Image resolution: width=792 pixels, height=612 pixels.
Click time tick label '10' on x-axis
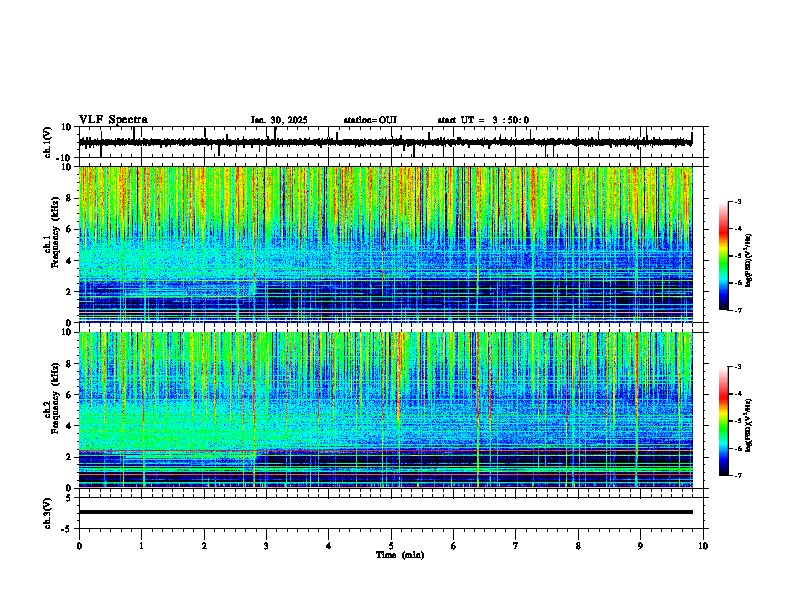click(x=703, y=546)
